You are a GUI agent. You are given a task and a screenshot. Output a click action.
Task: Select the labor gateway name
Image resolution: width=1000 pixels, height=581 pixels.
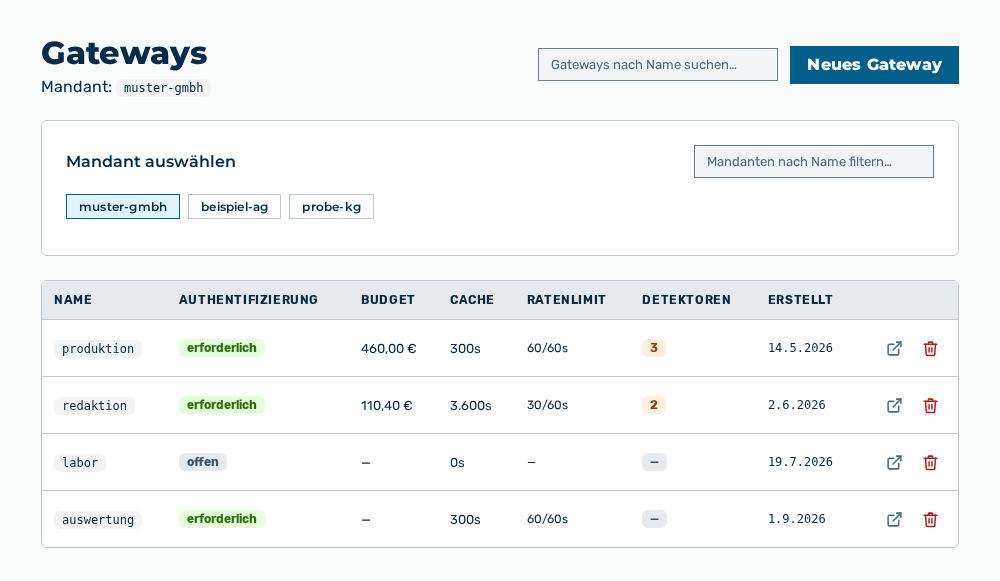[x=80, y=462]
